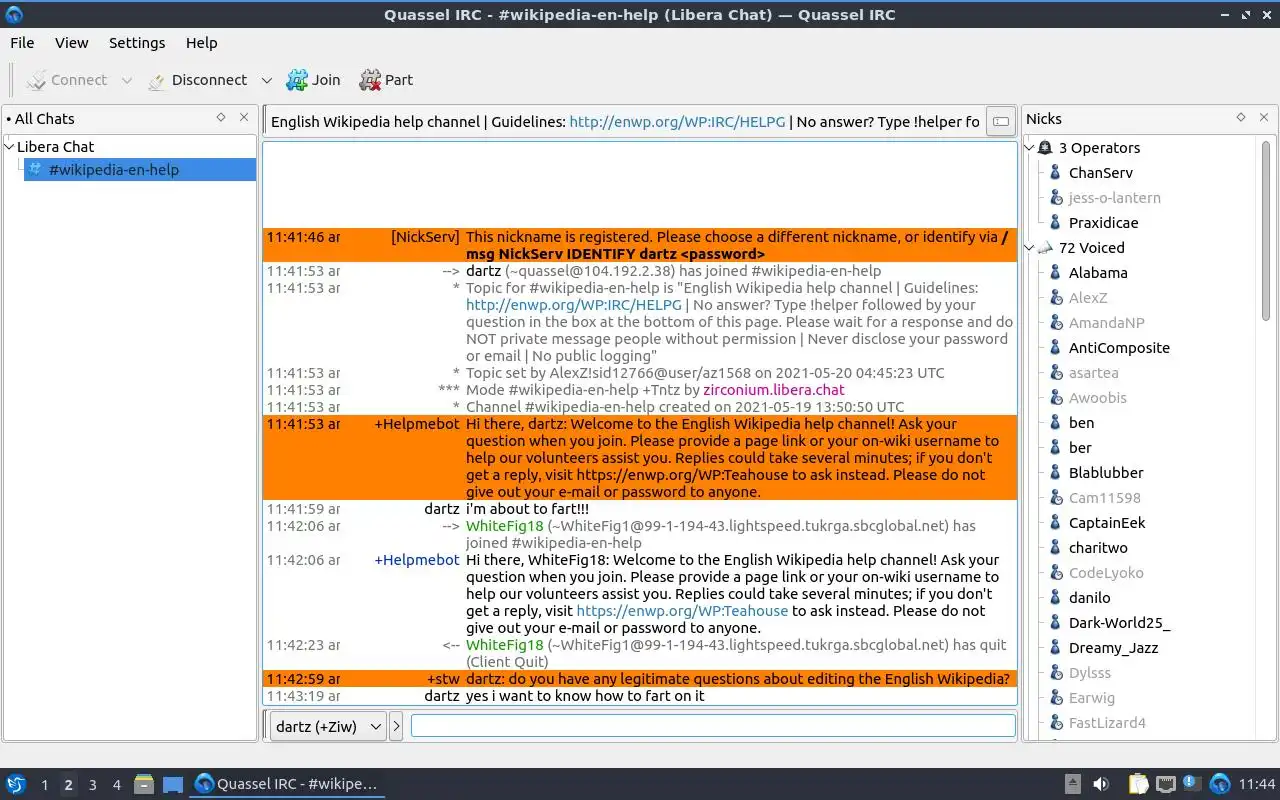Image resolution: width=1280 pixels, height=800 pixels.
Task: Open the taskbar application menu launcher
Action: coord(16,784)
